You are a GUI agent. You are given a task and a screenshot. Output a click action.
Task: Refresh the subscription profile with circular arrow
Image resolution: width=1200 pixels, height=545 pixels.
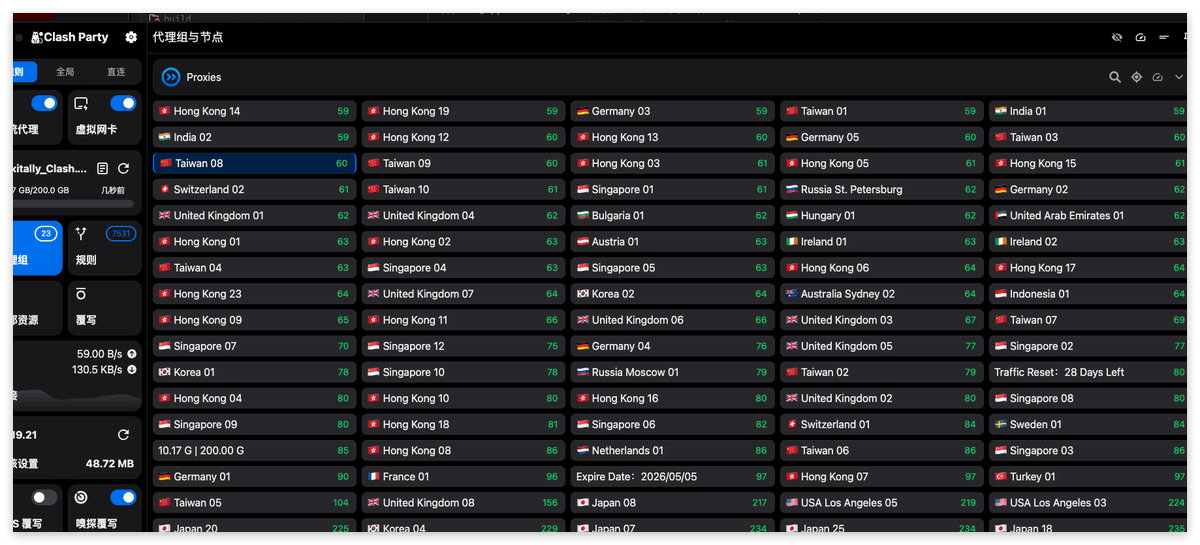pos(123,169)
